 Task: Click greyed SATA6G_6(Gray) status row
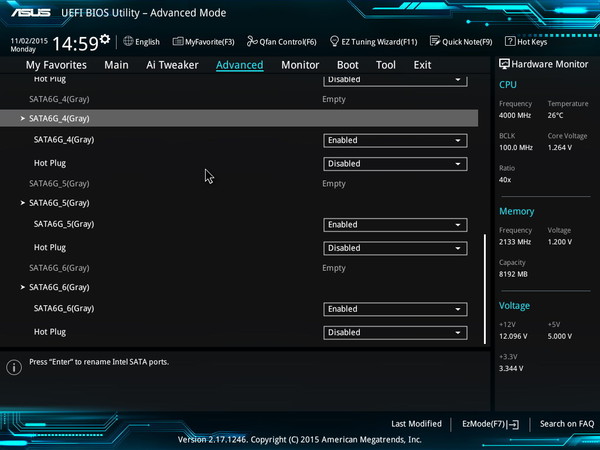coord(59,268)
